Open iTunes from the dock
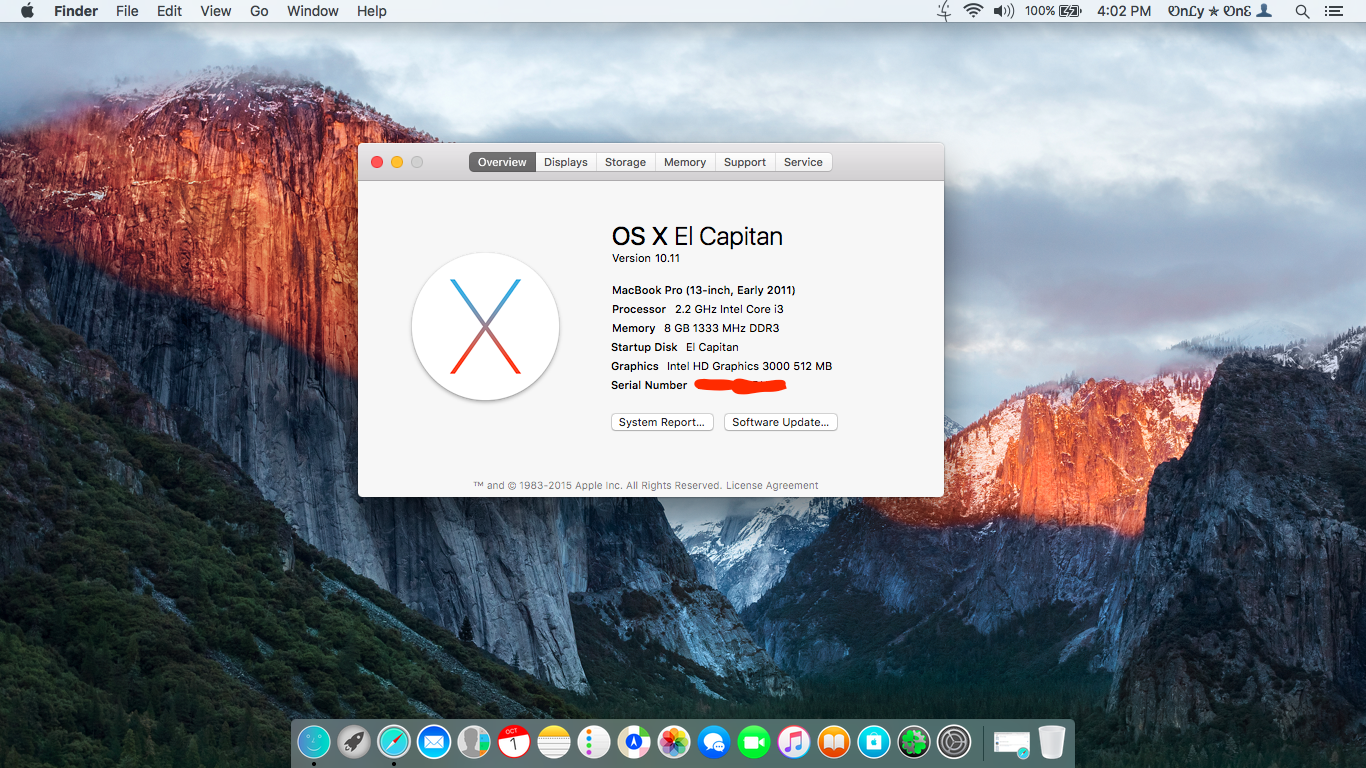Viewport: 1366px width, 768px height. pos(794,742)
